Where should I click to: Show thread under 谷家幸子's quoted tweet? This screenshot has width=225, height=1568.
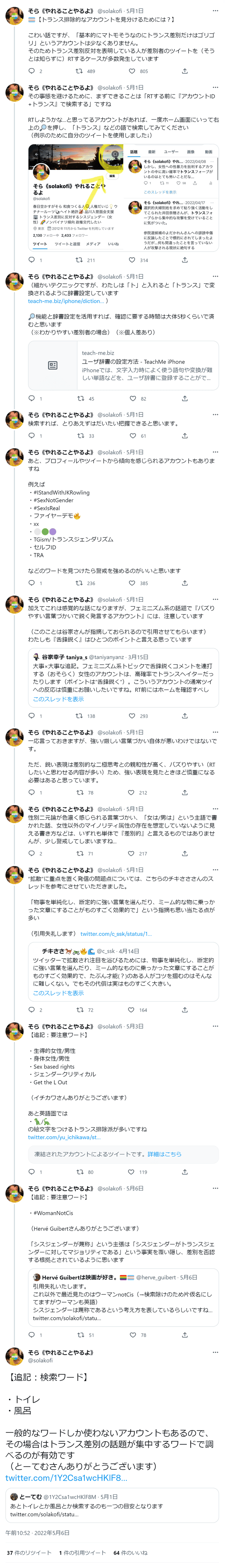tap(58, 699)
